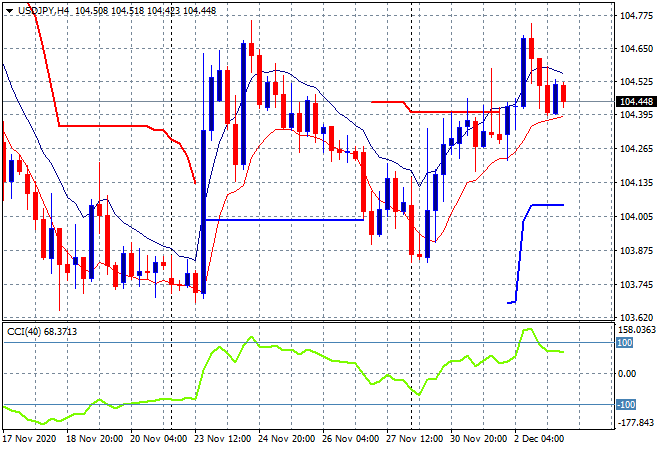Click the 20 Nov 04:00 time label
Image resolution: width=660 pixels, height=450 pixels.
point(159,439)
